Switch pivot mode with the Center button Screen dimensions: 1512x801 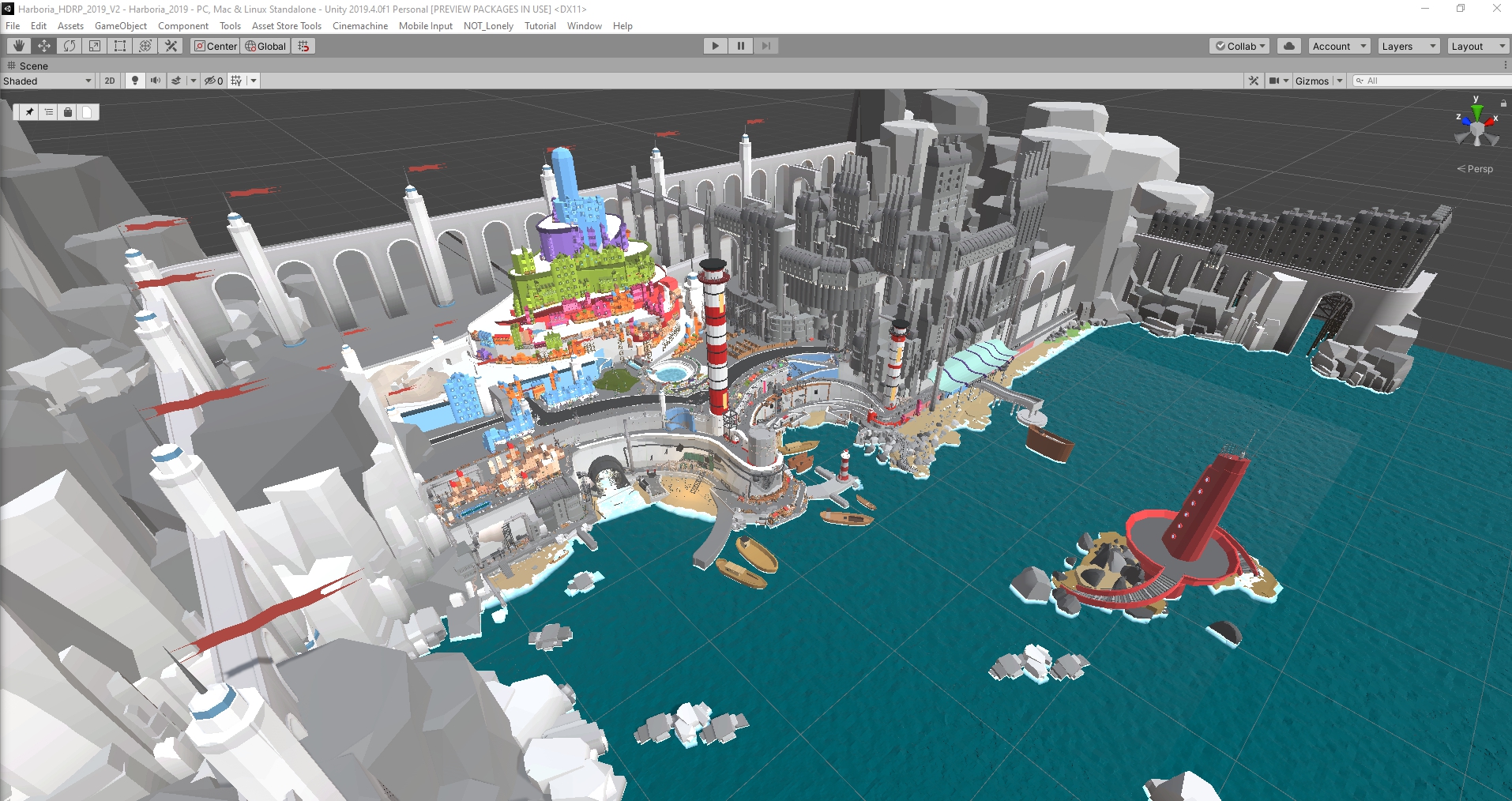(x=215, y=46)
